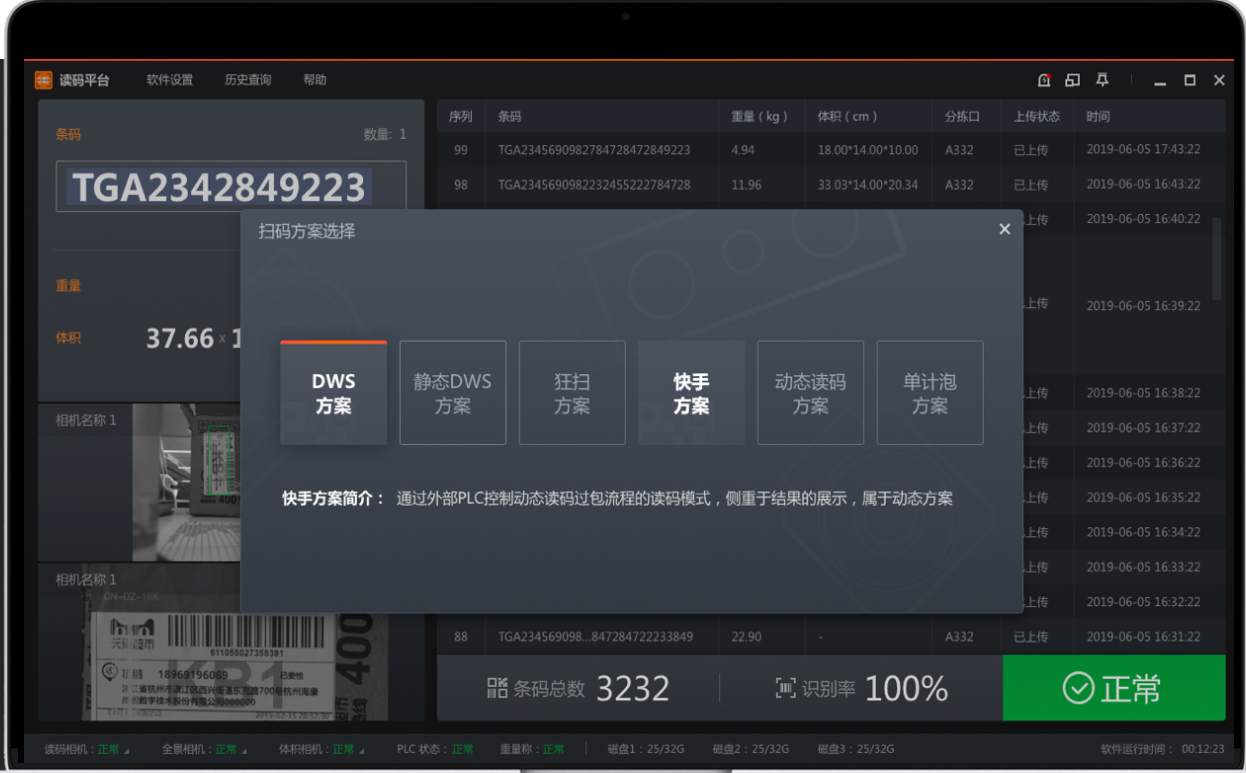Image resolution: width=1246 pixels, height=773 pixels.
Task: Click the barcode field showing TGA2342849223
Action: [231, 187]
